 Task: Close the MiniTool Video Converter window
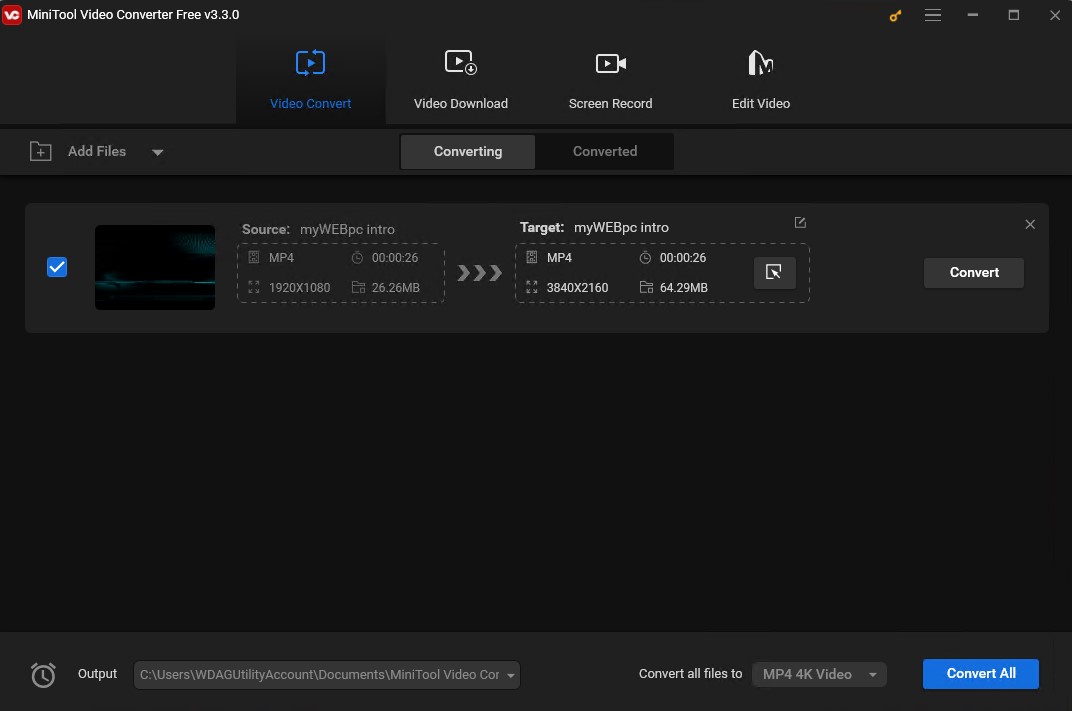pos(1054,15)
